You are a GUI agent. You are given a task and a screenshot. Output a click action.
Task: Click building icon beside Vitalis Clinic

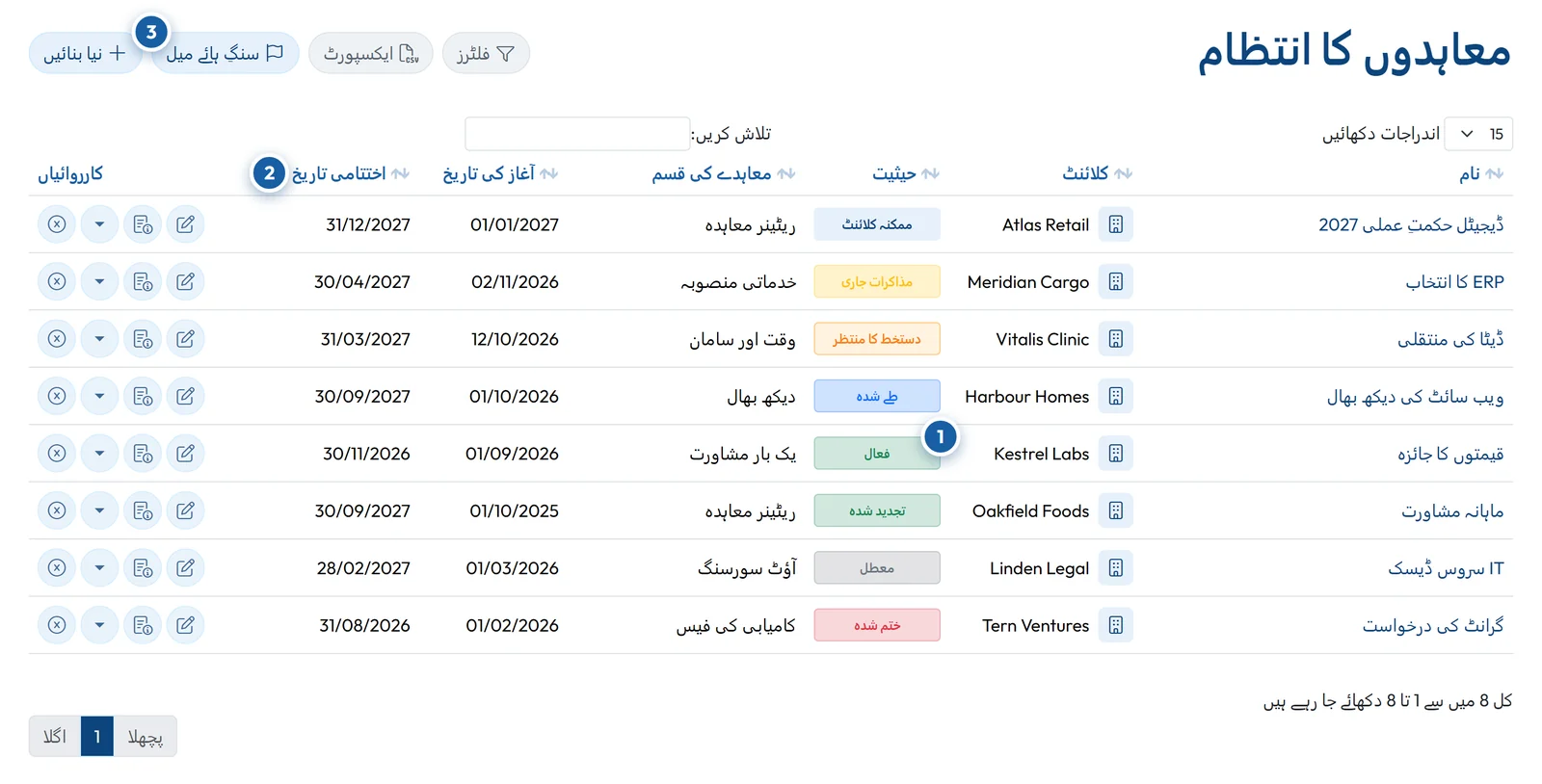(1115, 339)
